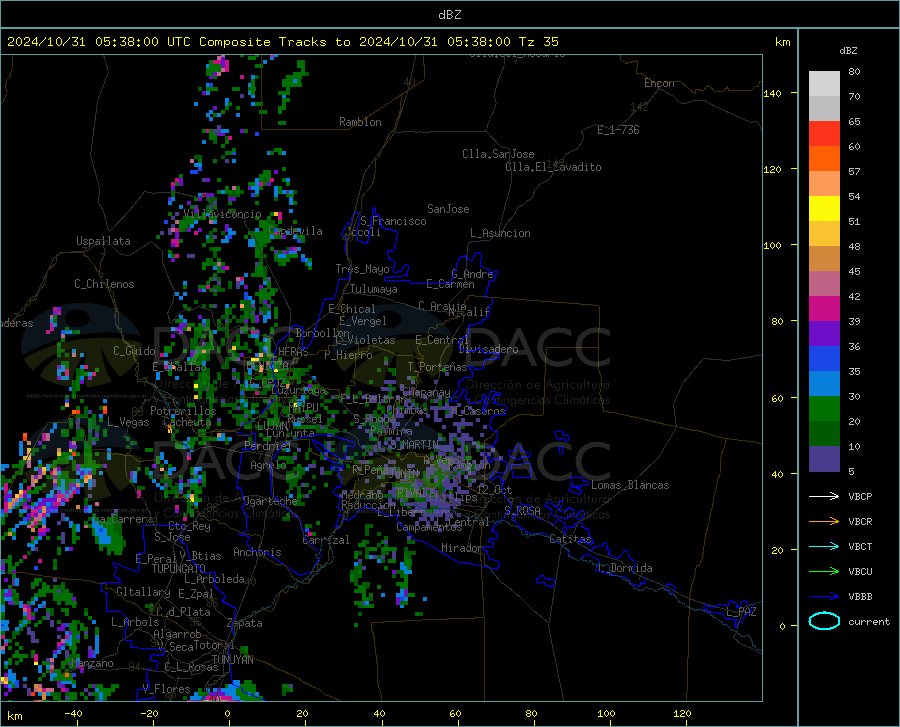
Task: Click the L_Dormida map label
Action: (x=624, y=568)
